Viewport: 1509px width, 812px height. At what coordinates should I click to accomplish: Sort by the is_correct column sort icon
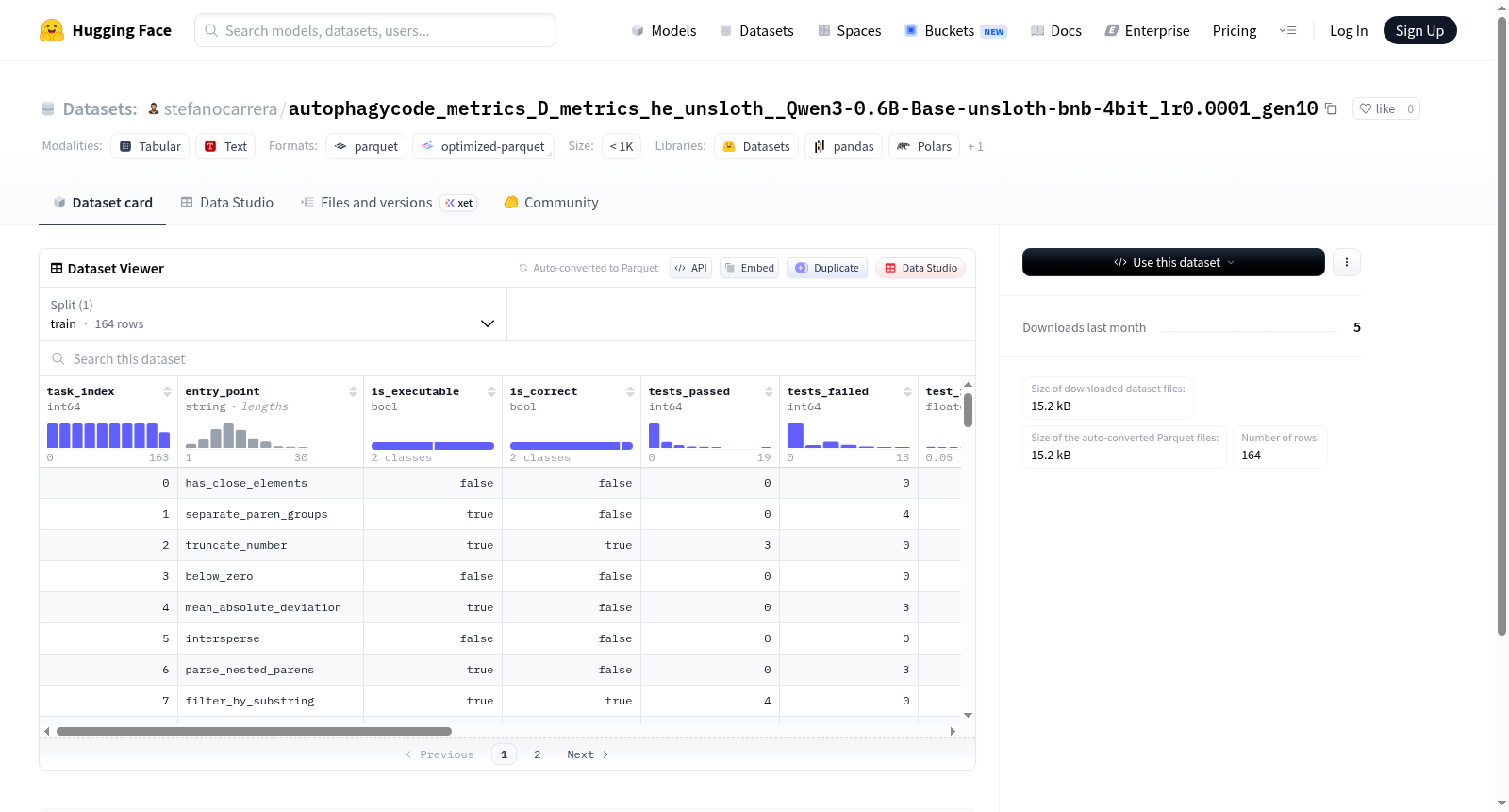pyautogui.click(x=630, y=391)
